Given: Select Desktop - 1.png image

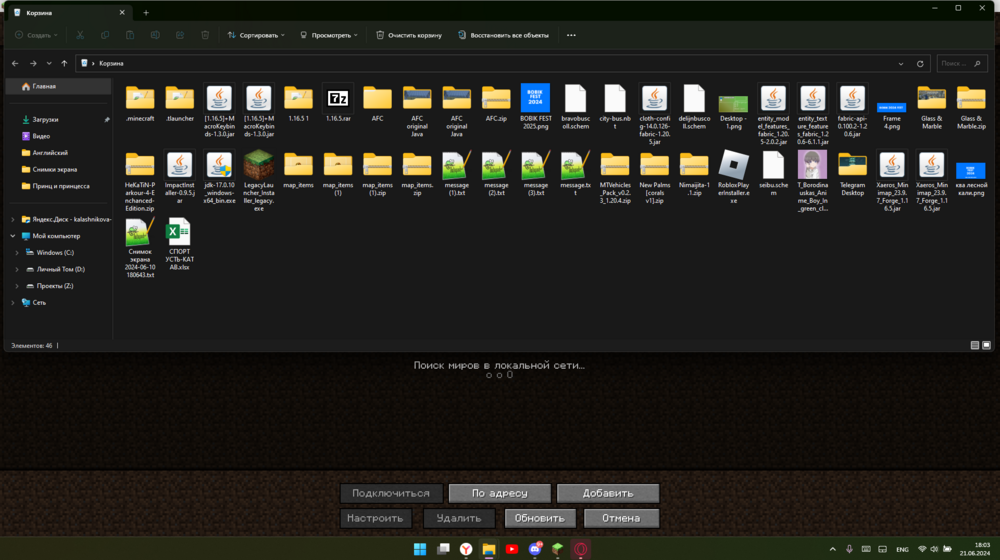Looking at the screenshot, I should pos(733,110).
